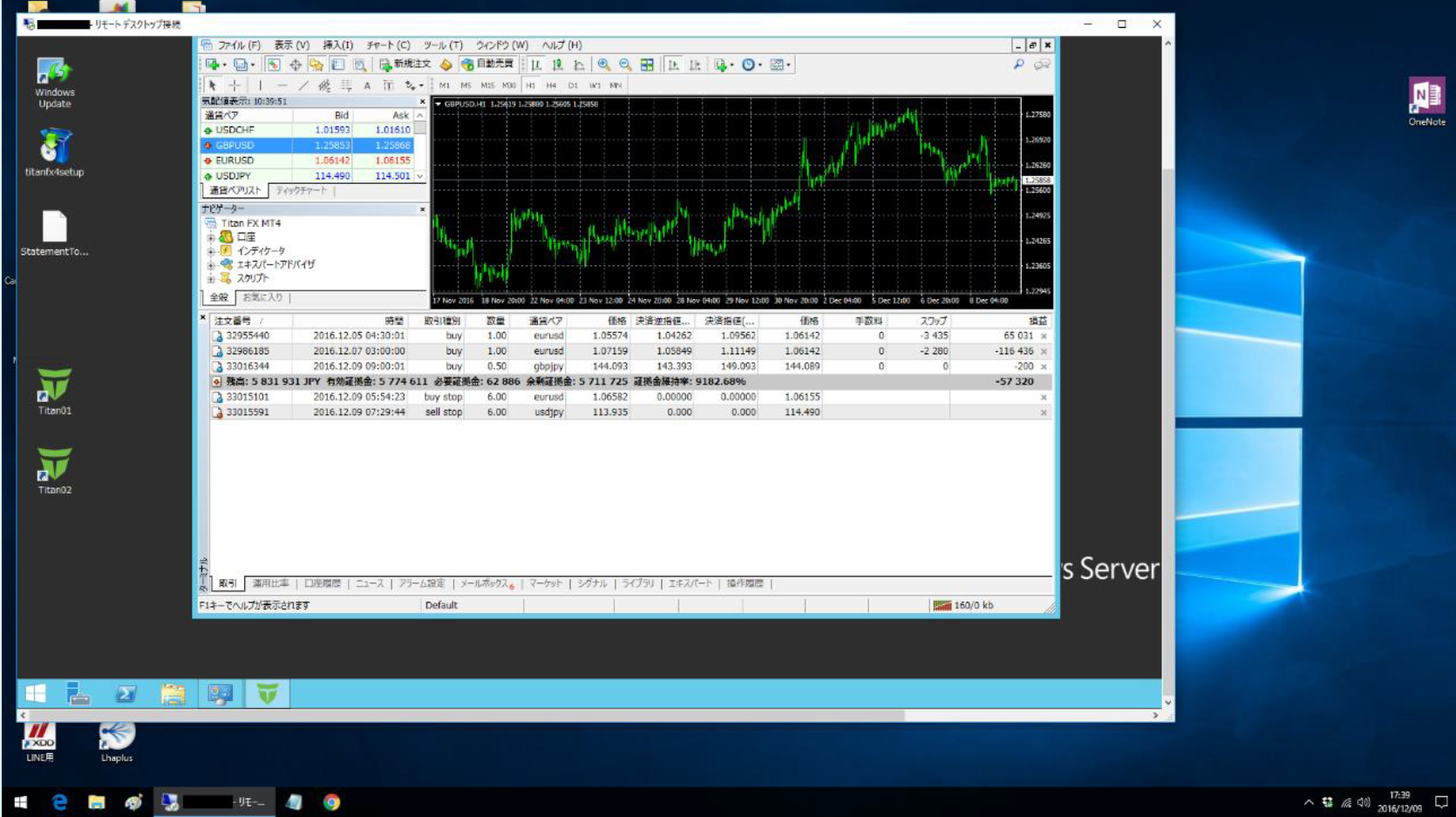
Task: Close the Navigator panel
Action: click(x=423, y=209)
